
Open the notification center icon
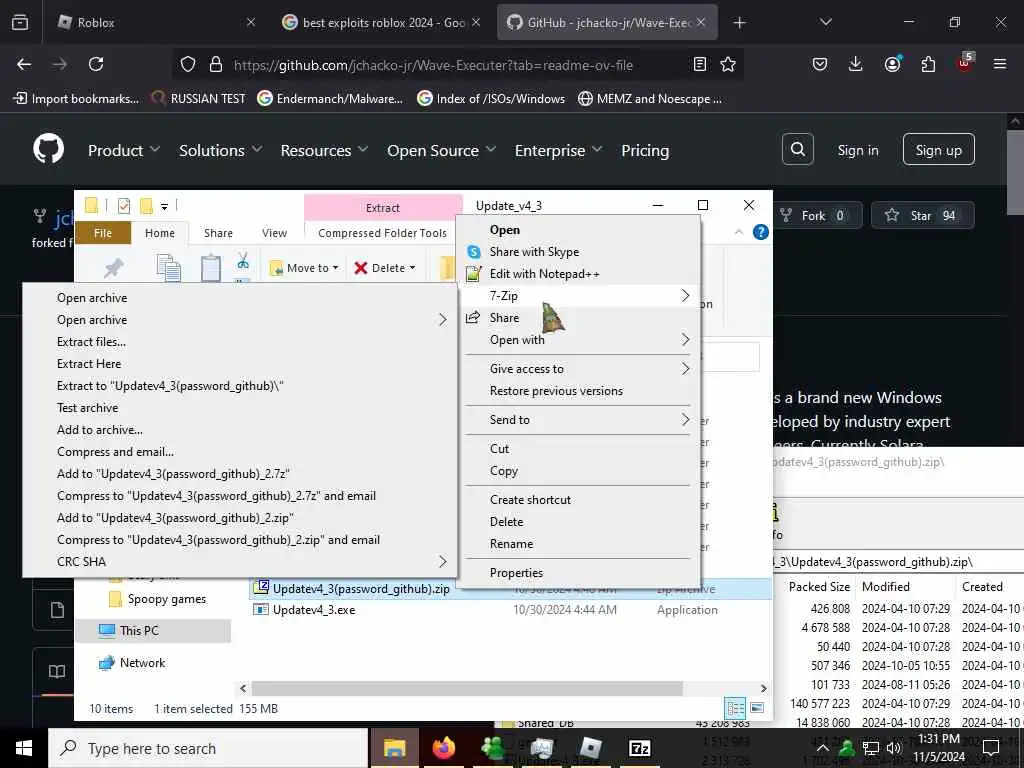991,748
